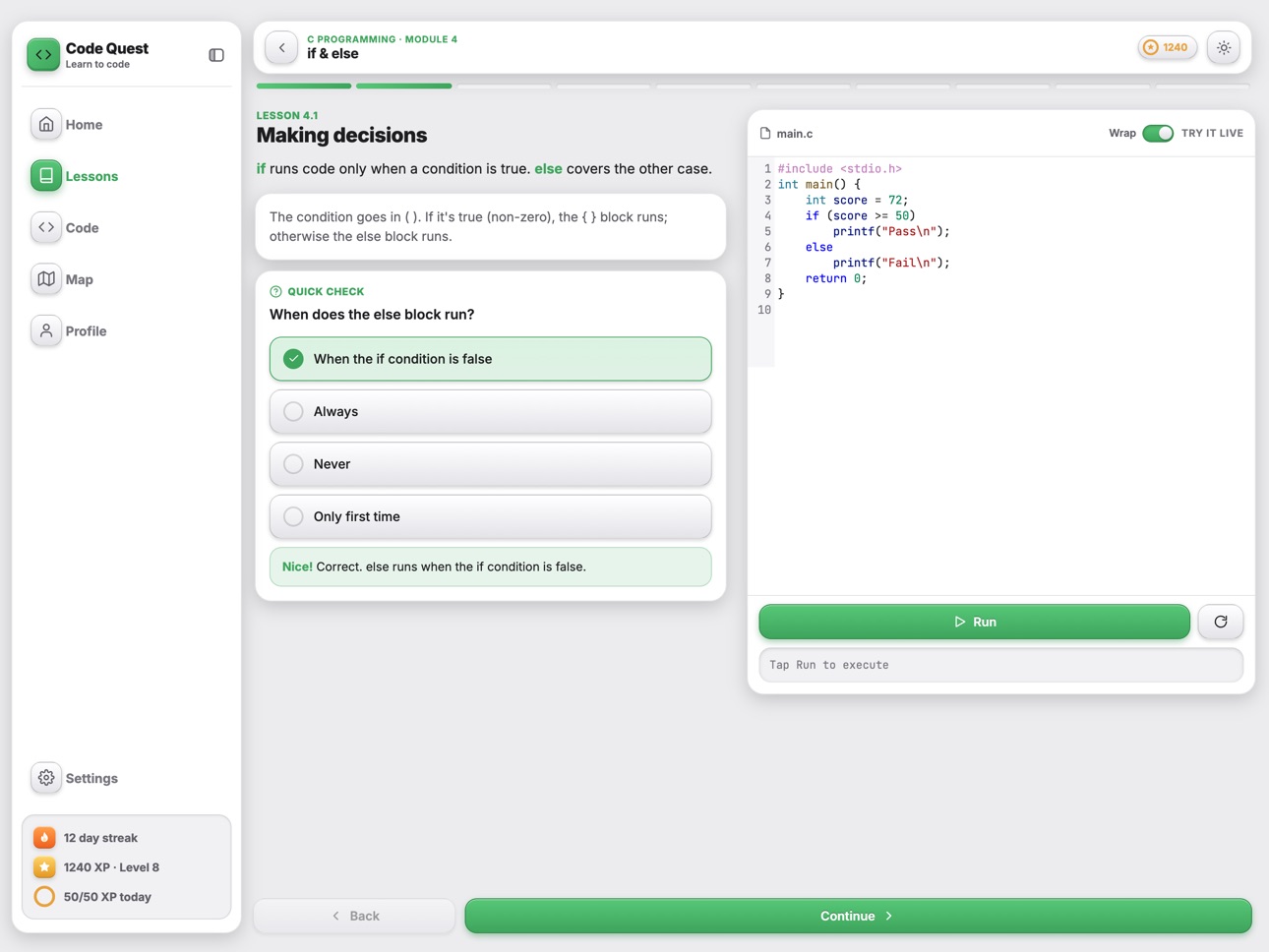
Task: Click the Back button at the bottom
Action: pyautogui.click(x=354, y=916)
